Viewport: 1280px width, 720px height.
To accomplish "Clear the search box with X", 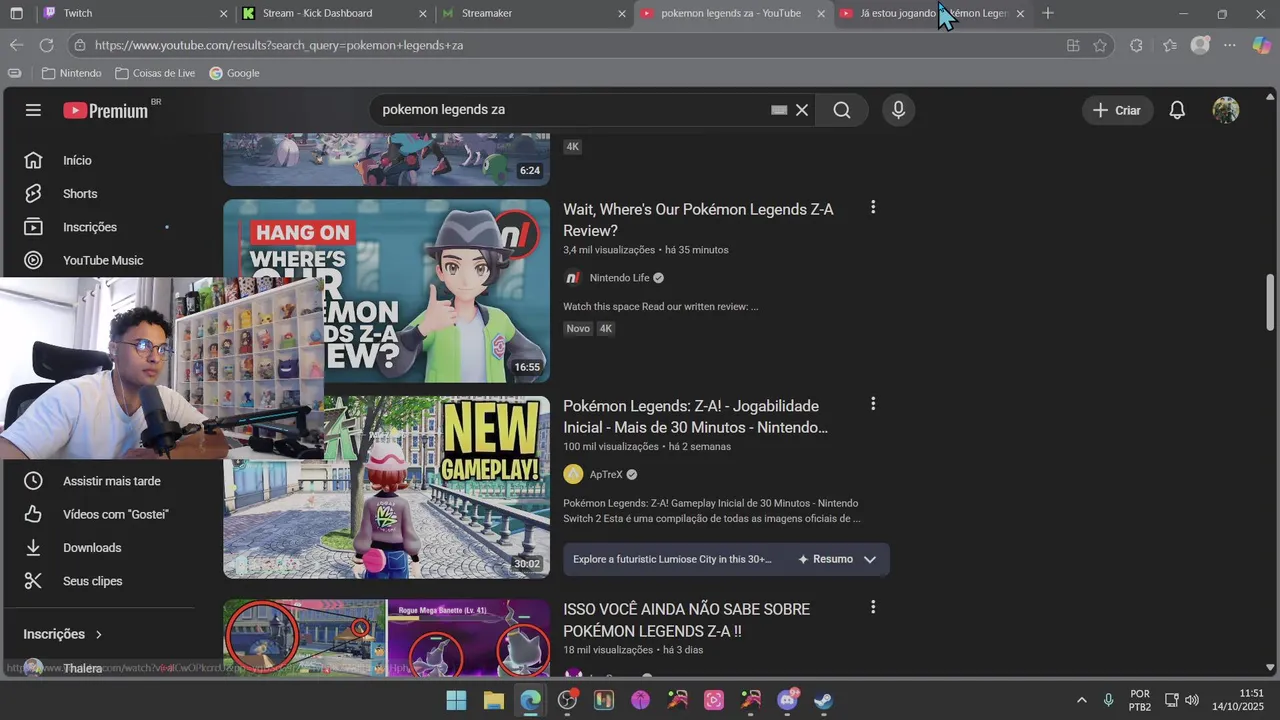I will [801, 110].
